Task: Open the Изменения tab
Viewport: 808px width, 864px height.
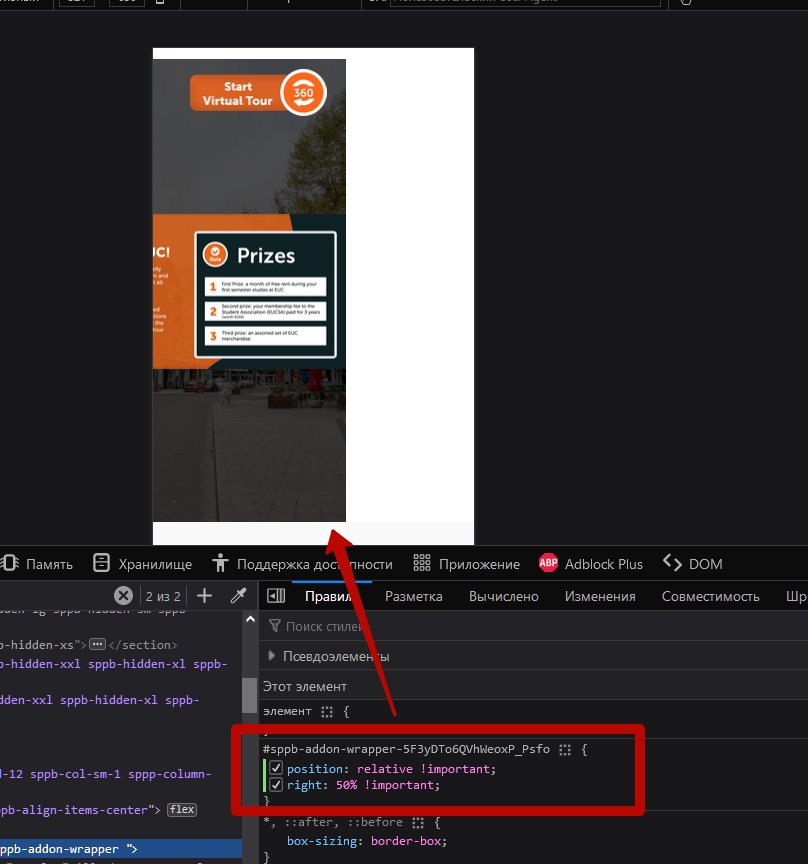Action: click(x=599, y=596)
